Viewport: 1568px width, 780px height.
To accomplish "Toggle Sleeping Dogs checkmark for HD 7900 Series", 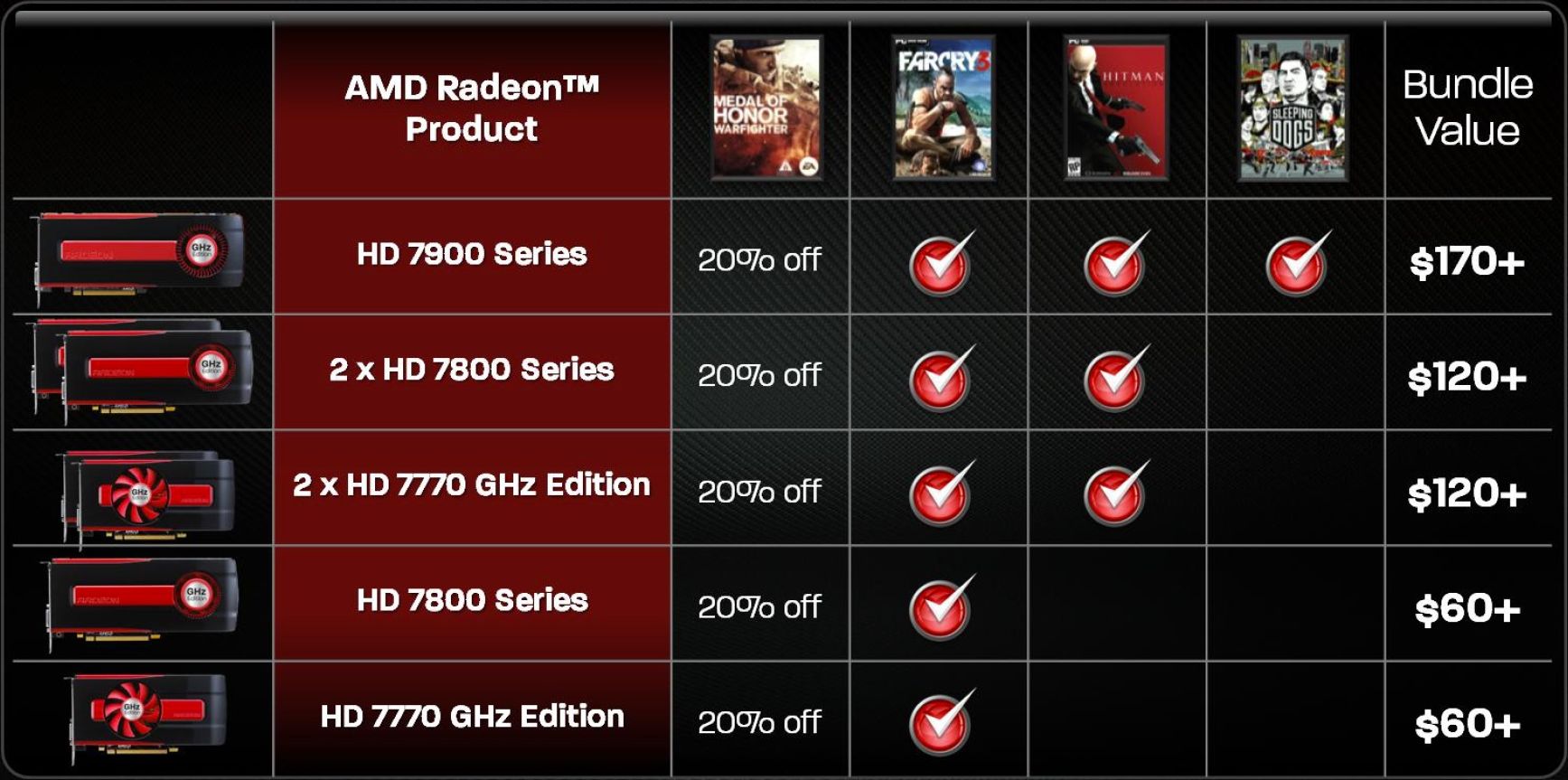I will coord(1297,262).
